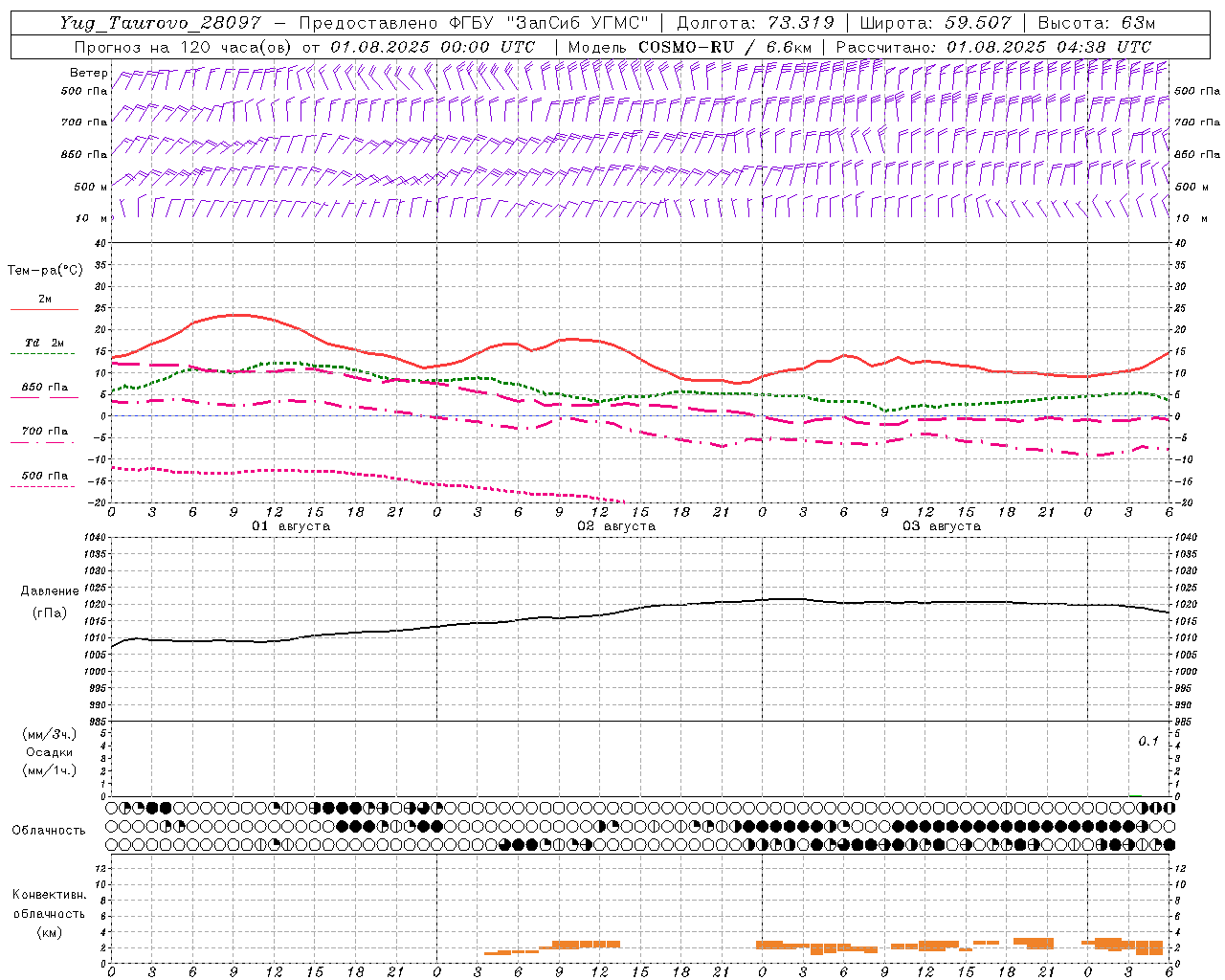The height and width of the screenshot is (980, 1225).
Task: Click the longitude value Долгота: 73.319
Action: (x=755, y=23)
